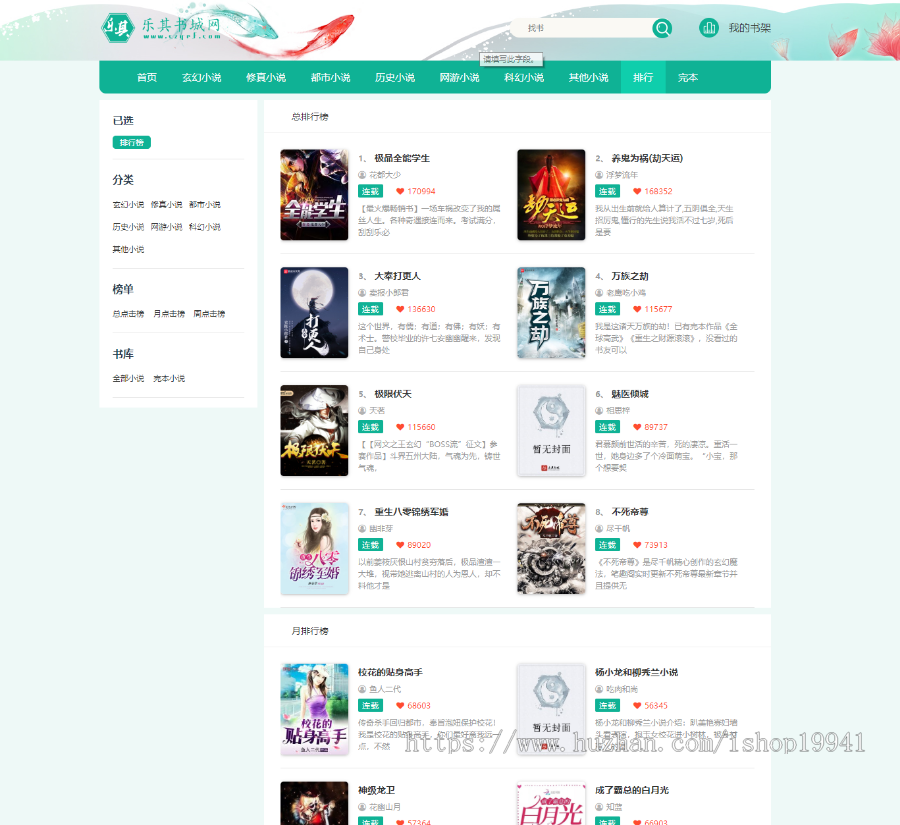Click author name 卖报小郎君
Screen dimensions: 900x825
tap(389, 293)
